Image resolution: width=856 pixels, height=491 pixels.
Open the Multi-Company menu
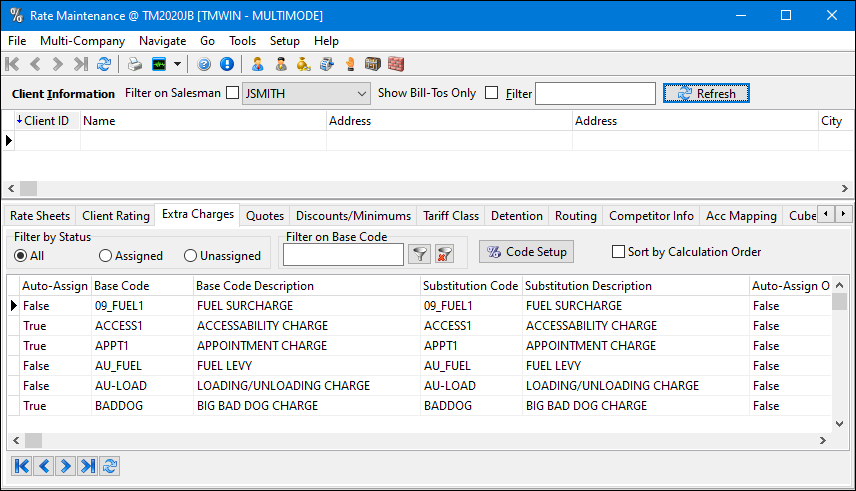pos(82,41)
